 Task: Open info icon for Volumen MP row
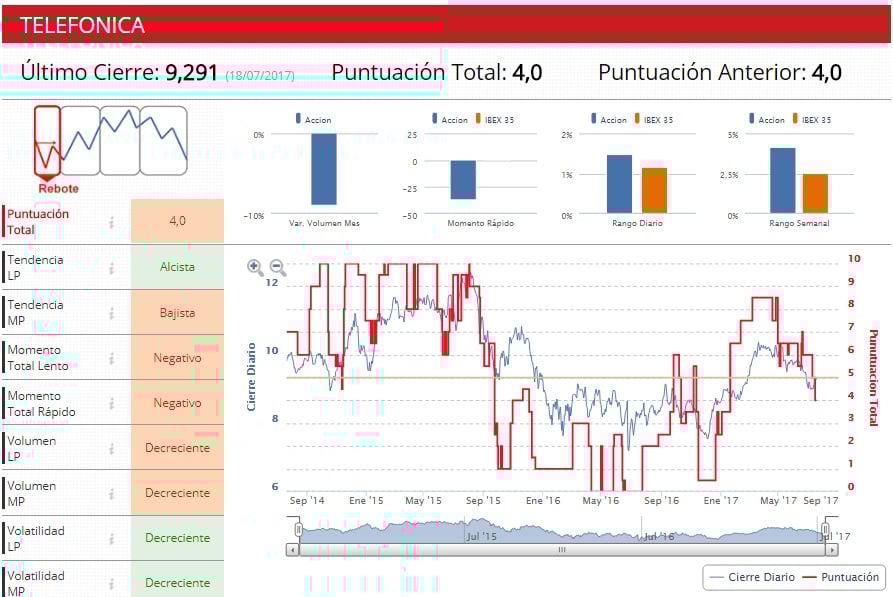click(112, 493)
